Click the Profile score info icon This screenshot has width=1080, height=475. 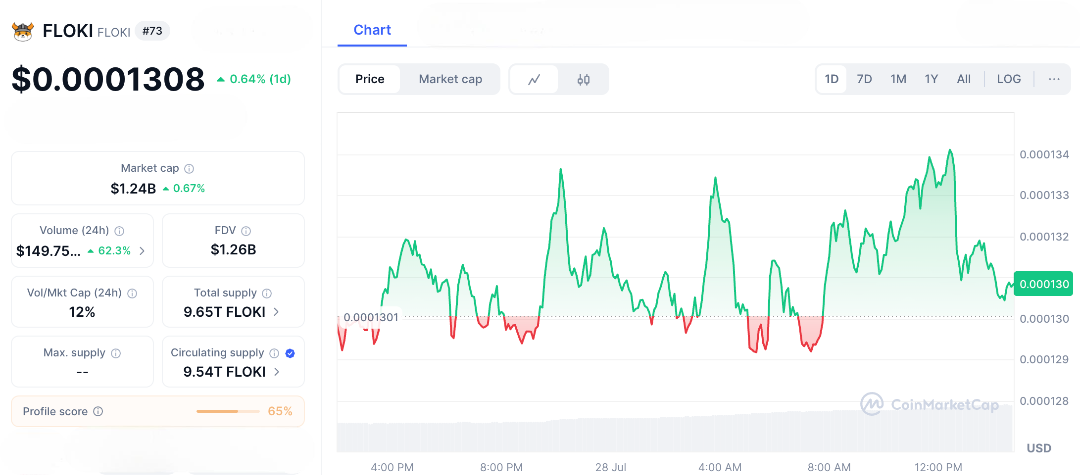98,411
